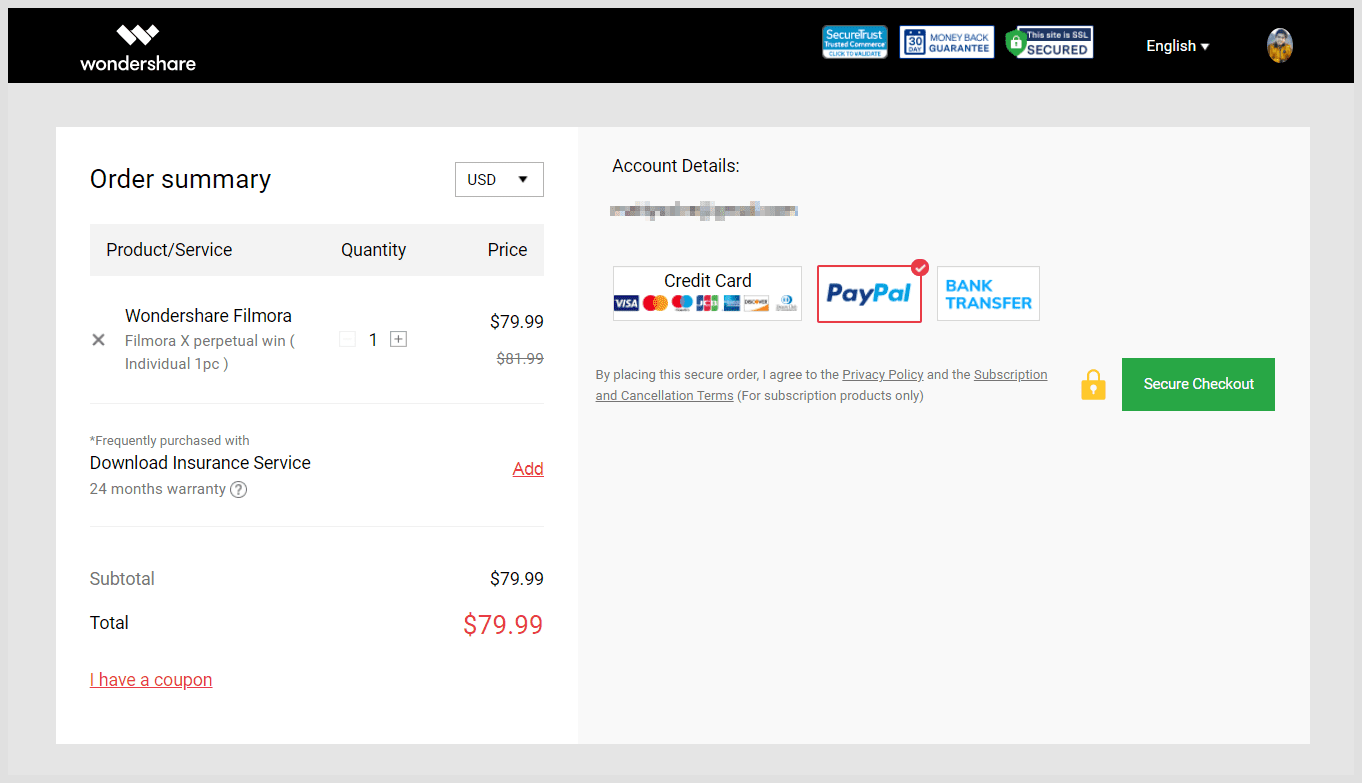Select Credit Card payment method

[707, 293]
